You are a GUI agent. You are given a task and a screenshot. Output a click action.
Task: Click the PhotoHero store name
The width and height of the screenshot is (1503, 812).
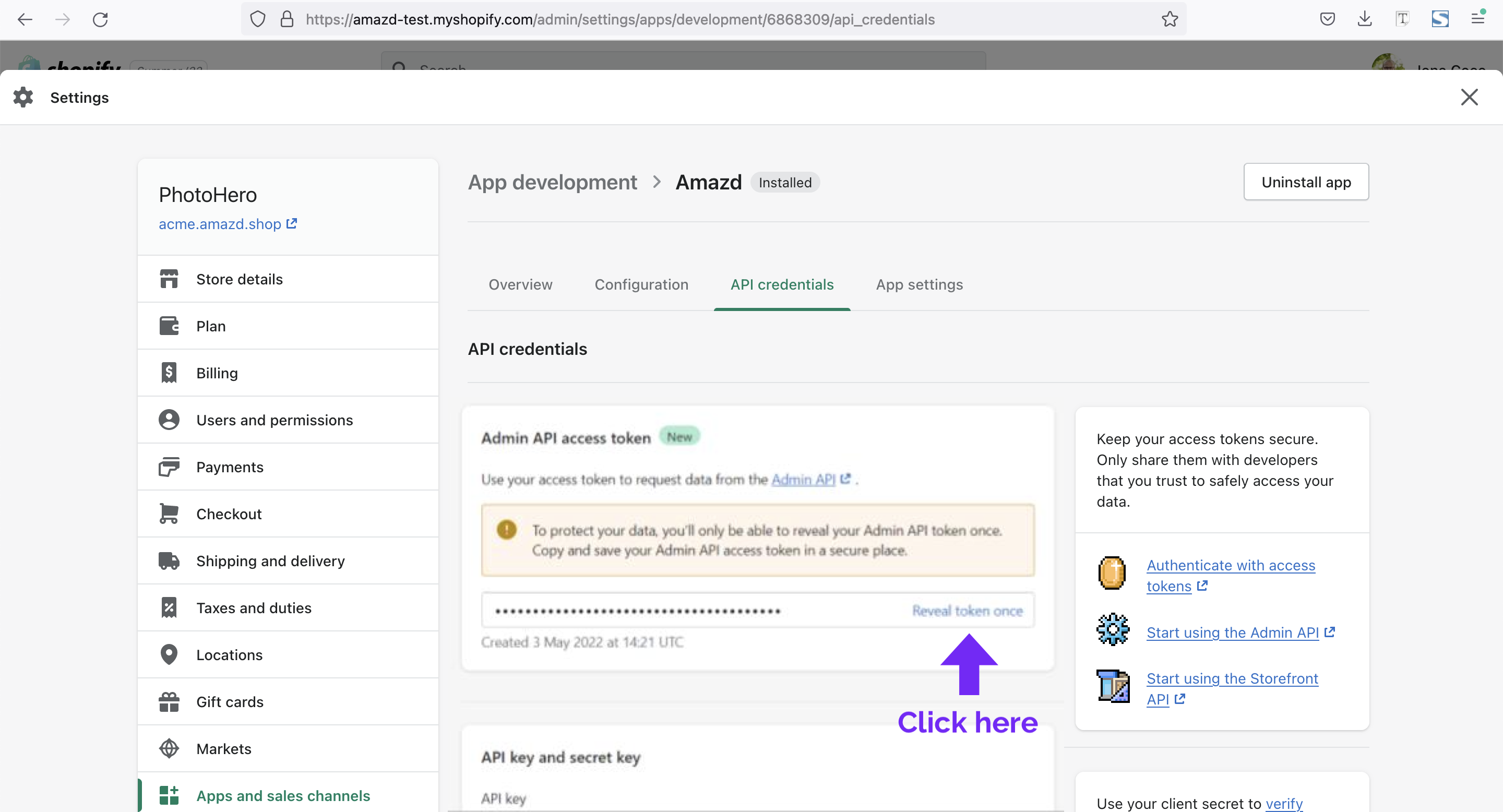tap(208, 195)
